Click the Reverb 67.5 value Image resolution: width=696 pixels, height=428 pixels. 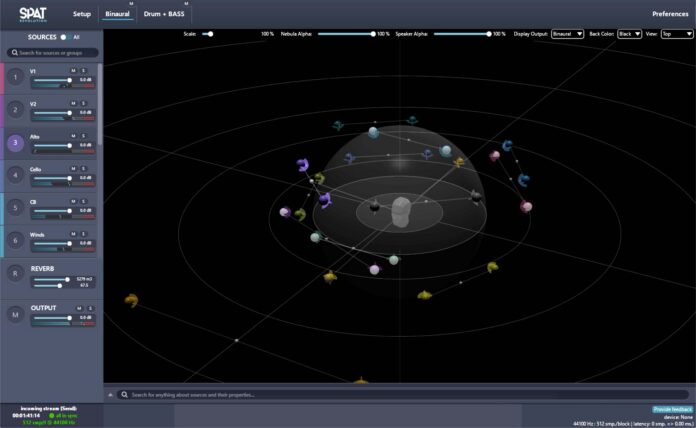tap(84, 285)
